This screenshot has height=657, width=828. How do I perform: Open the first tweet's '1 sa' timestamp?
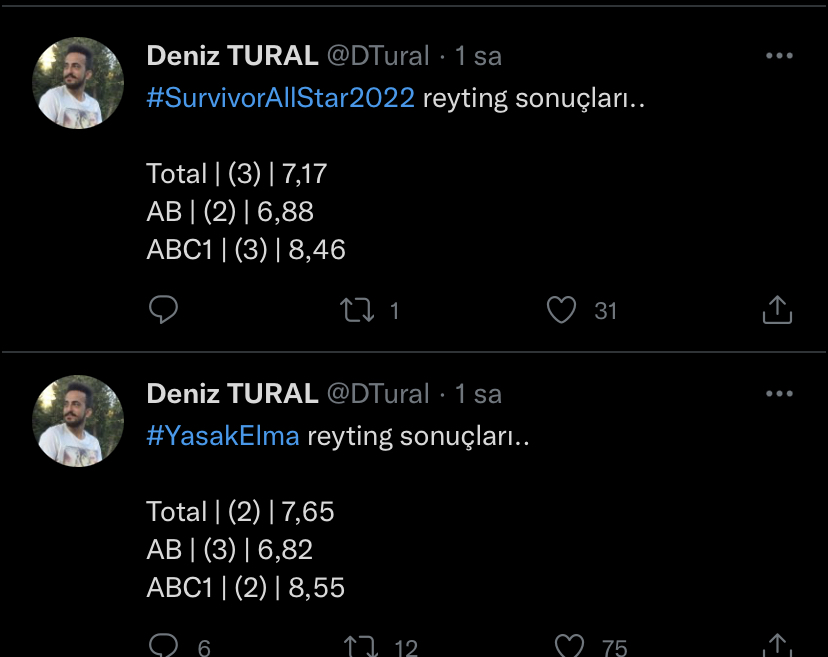478,56
